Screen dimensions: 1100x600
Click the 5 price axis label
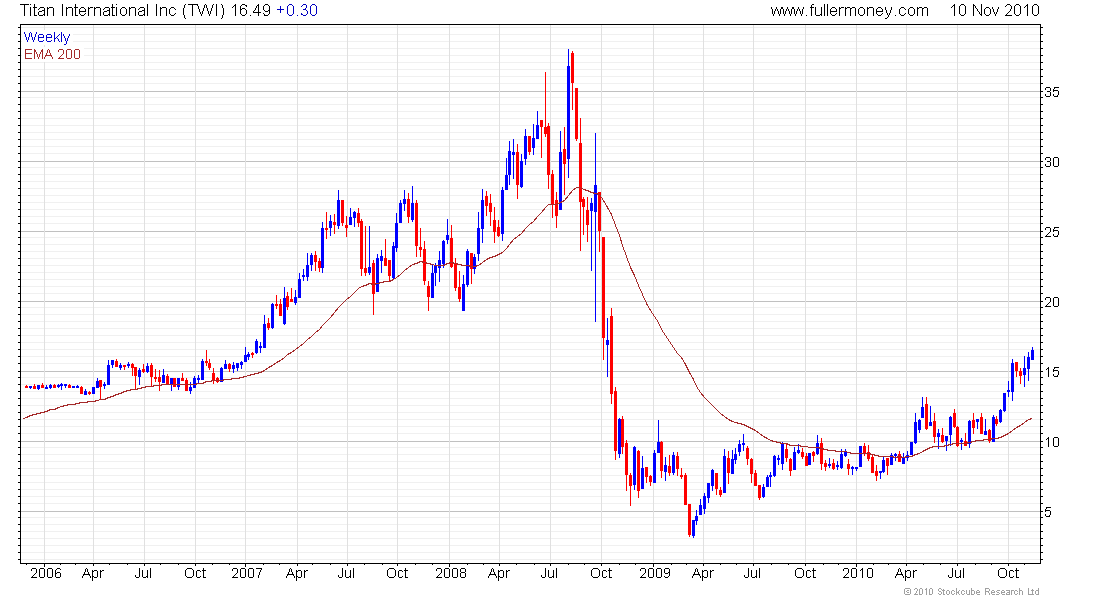tap(1048, 512)
